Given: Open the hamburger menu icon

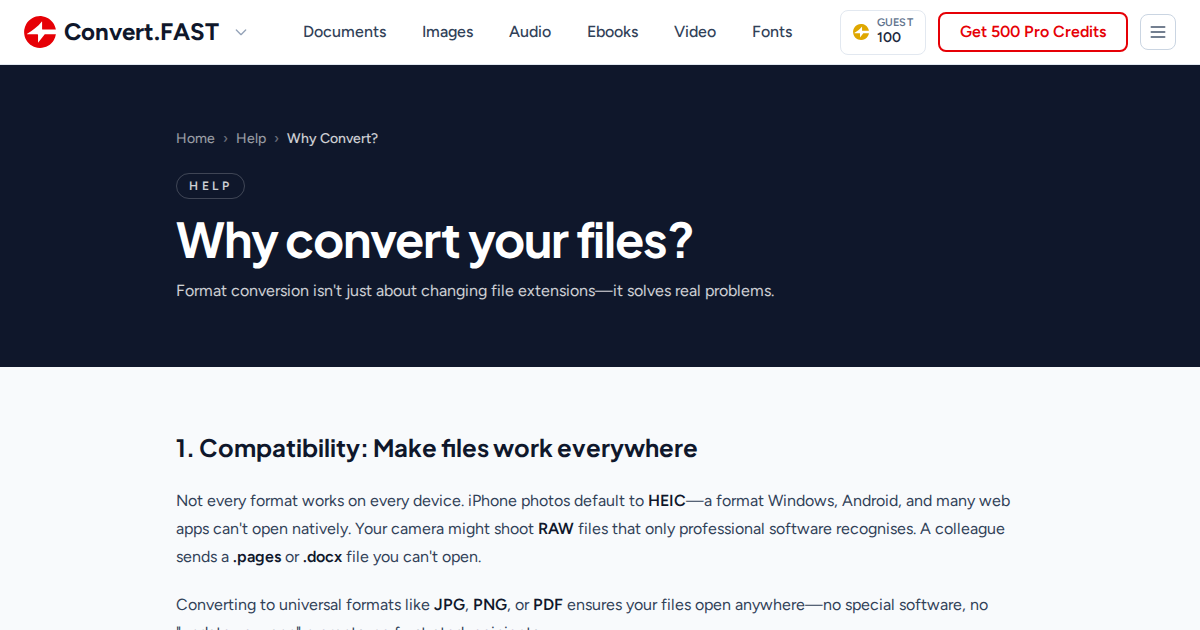Looking at the screenshot, I should pyautogui.click(x=1158, y=32).
